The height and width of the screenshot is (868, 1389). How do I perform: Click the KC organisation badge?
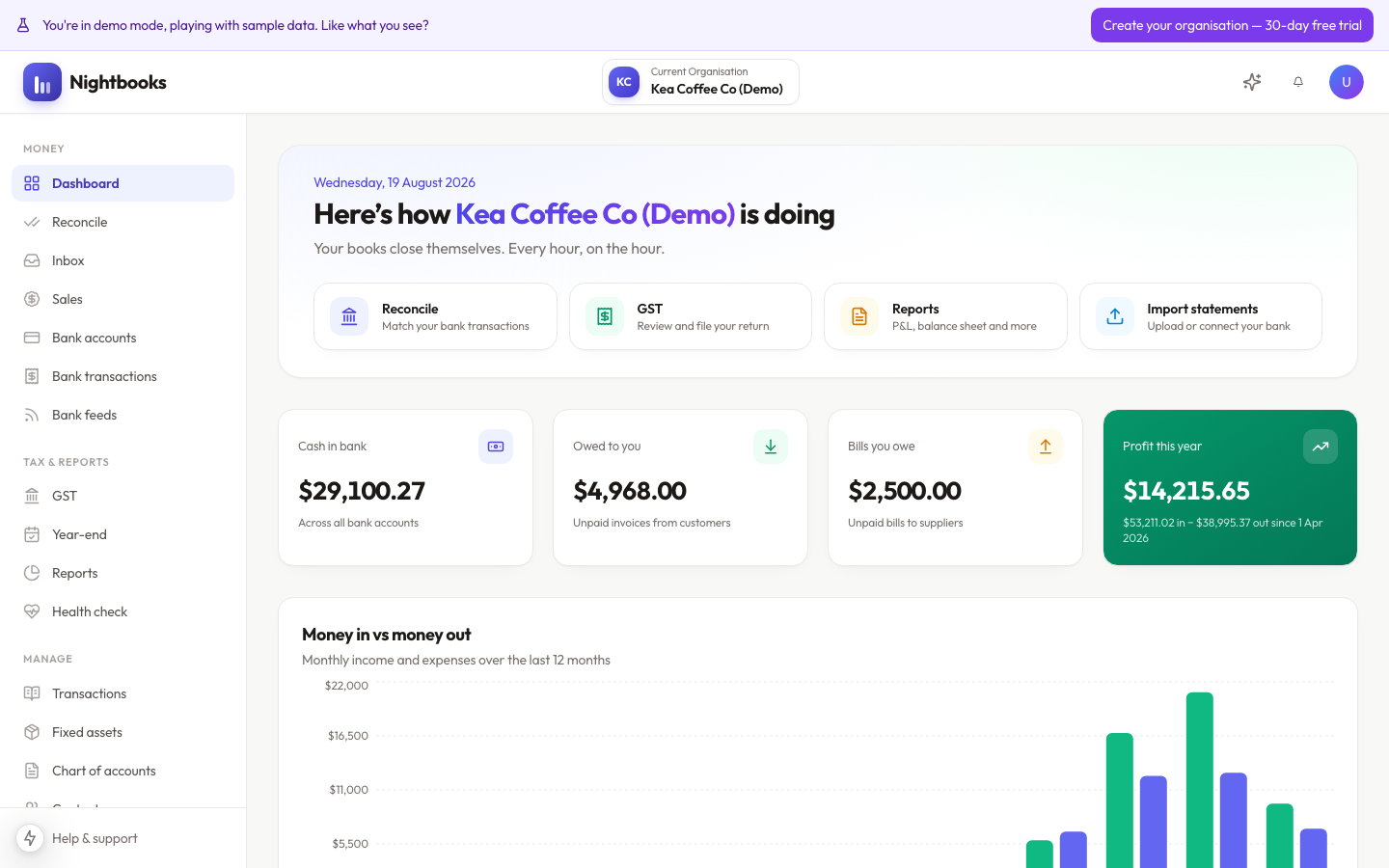click(x=624, y=82)
